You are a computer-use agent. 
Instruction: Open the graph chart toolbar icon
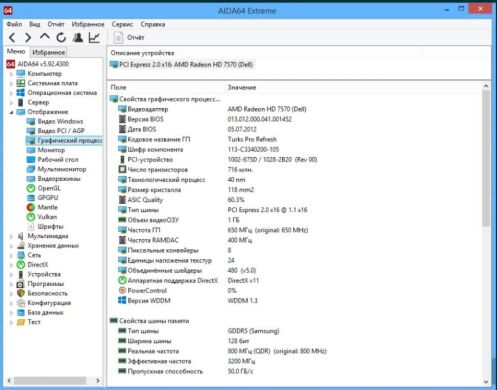pos(94,37)
